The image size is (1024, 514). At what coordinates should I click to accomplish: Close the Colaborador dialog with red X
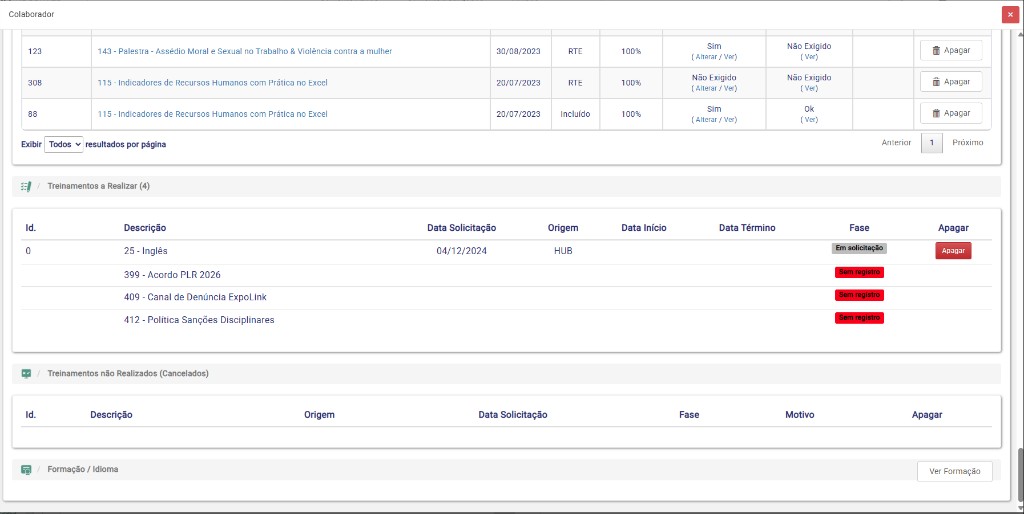[x=1010, y=15]
